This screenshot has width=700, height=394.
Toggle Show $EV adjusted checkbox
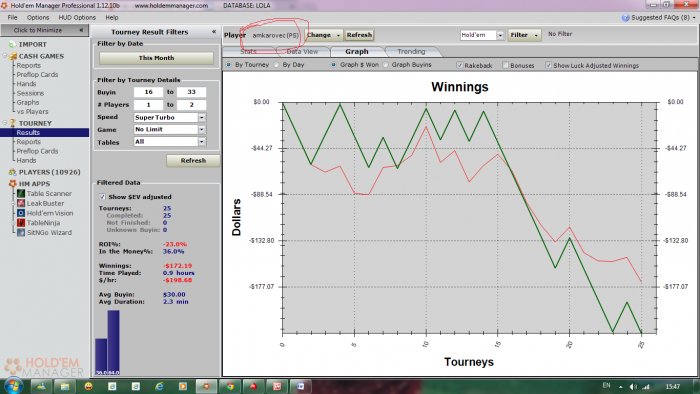pyautogui.click(x=102, y=197)
